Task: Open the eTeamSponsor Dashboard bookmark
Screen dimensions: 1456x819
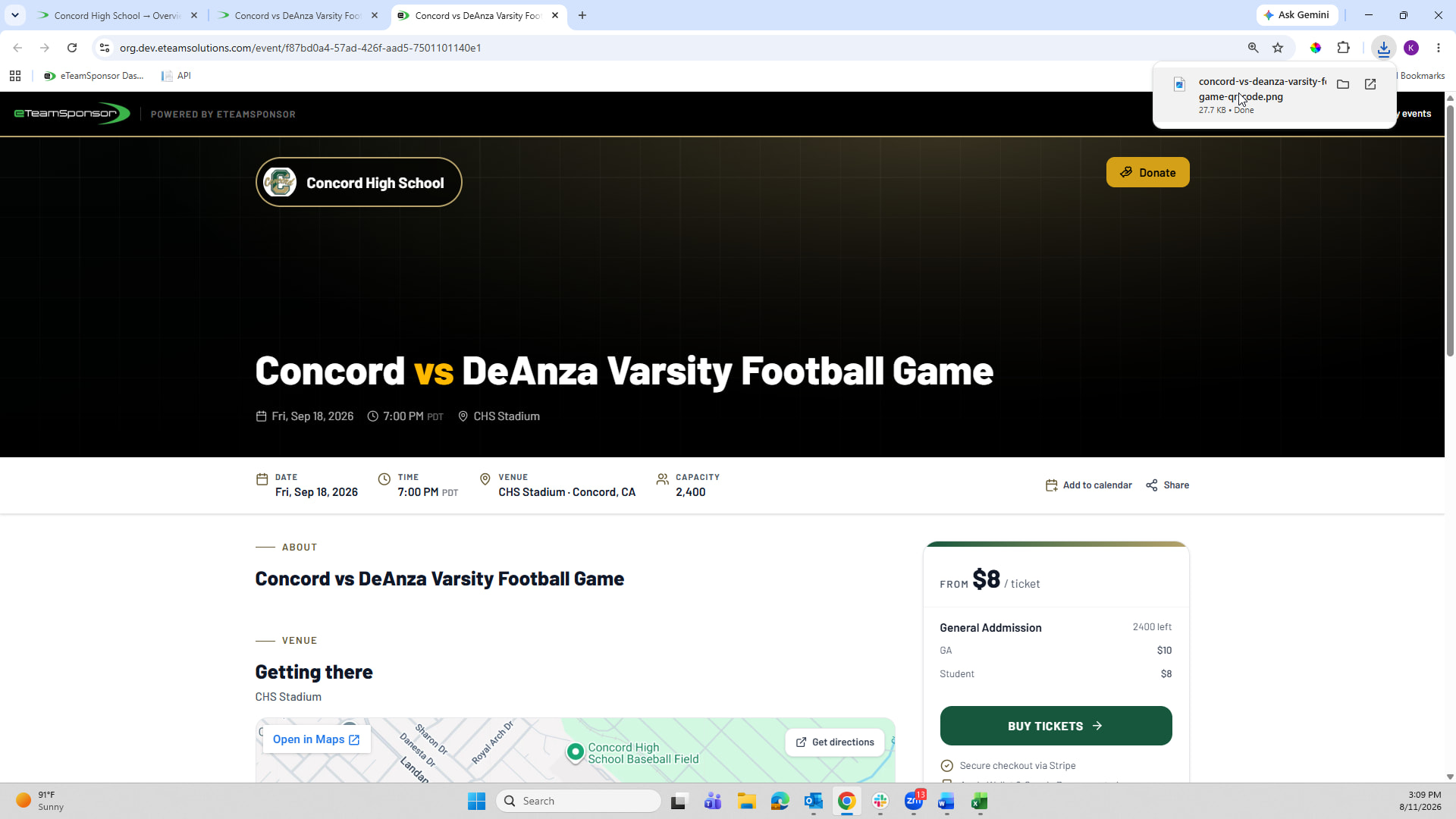Action: click(93, 76)
